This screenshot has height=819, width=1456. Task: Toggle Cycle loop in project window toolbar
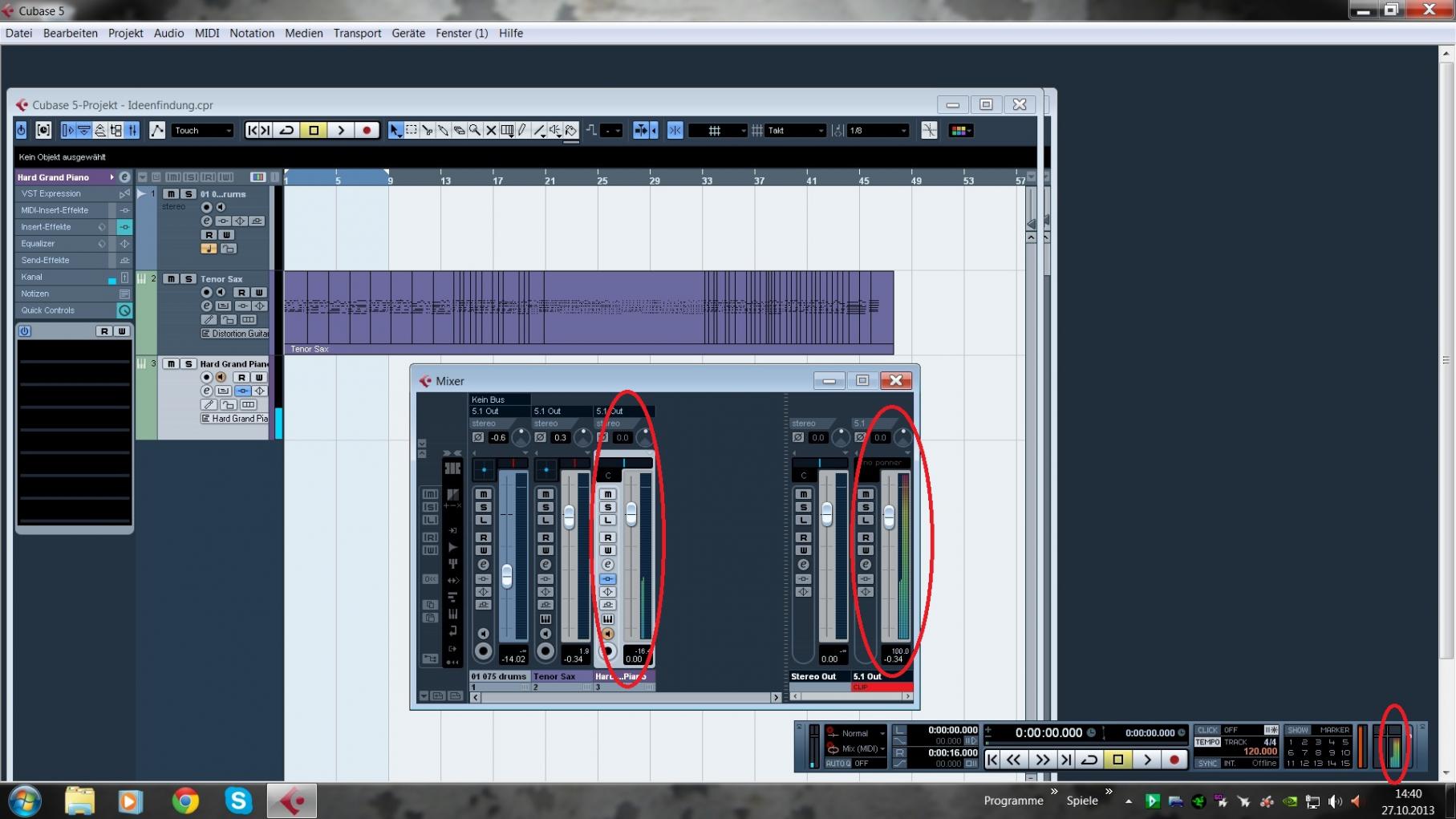(286, 130)
